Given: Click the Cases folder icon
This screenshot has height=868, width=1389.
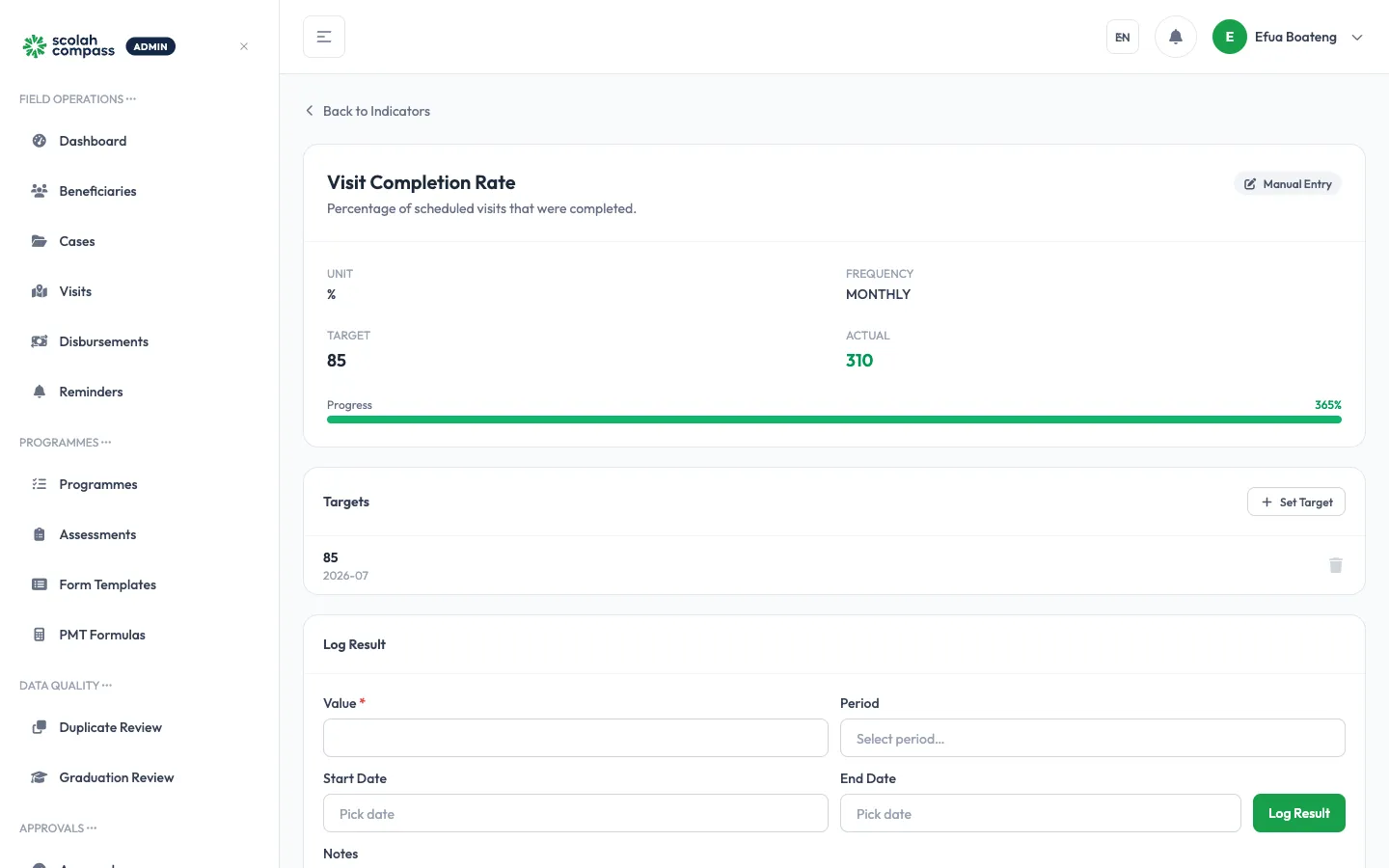Looking at the screenshot, I should click(x=40, y=241).
